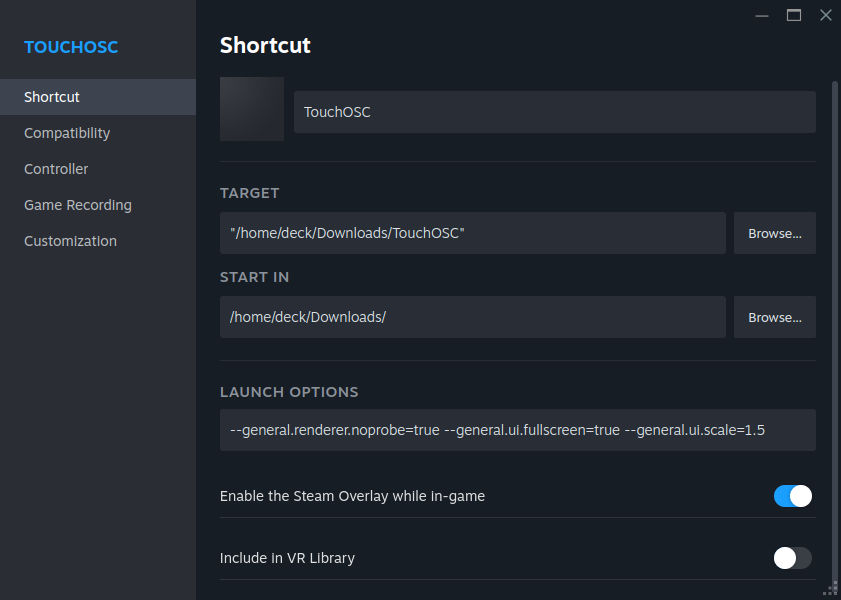Screen dimensions: 841x600
Task: Click the Target path input field
Action: (x=472, y=233)
